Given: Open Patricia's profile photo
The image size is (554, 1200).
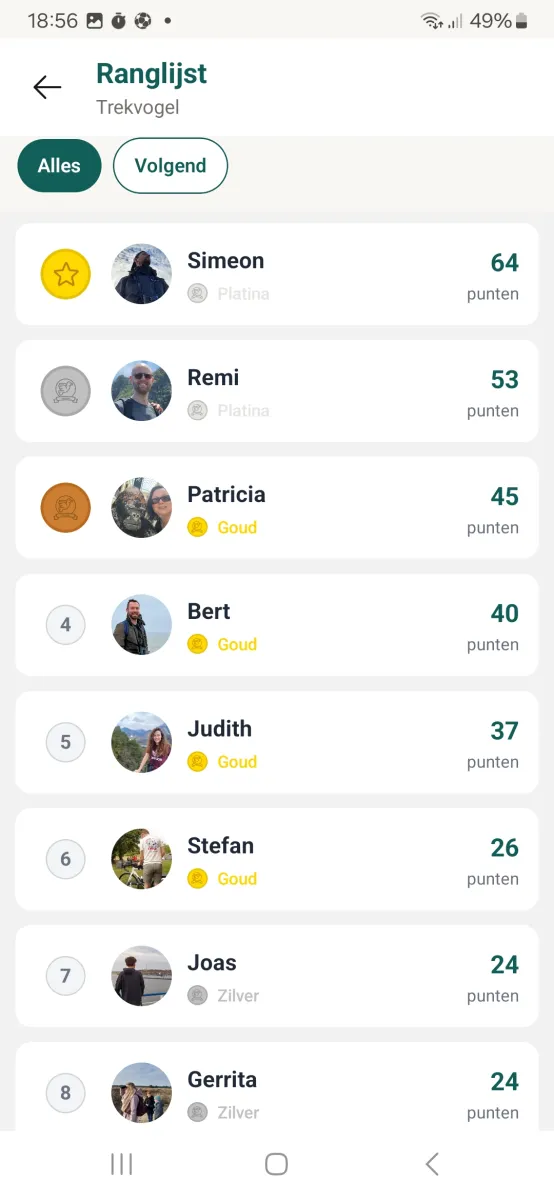Looking at the screenshot, I should (x=141, y=508).
